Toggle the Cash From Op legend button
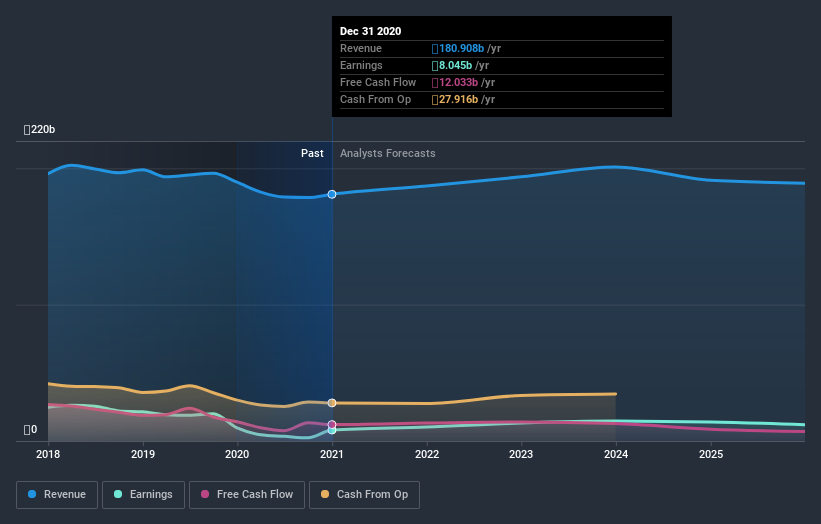Image resolution: width=821 pixels, height=524 pixels. [364, 495]
